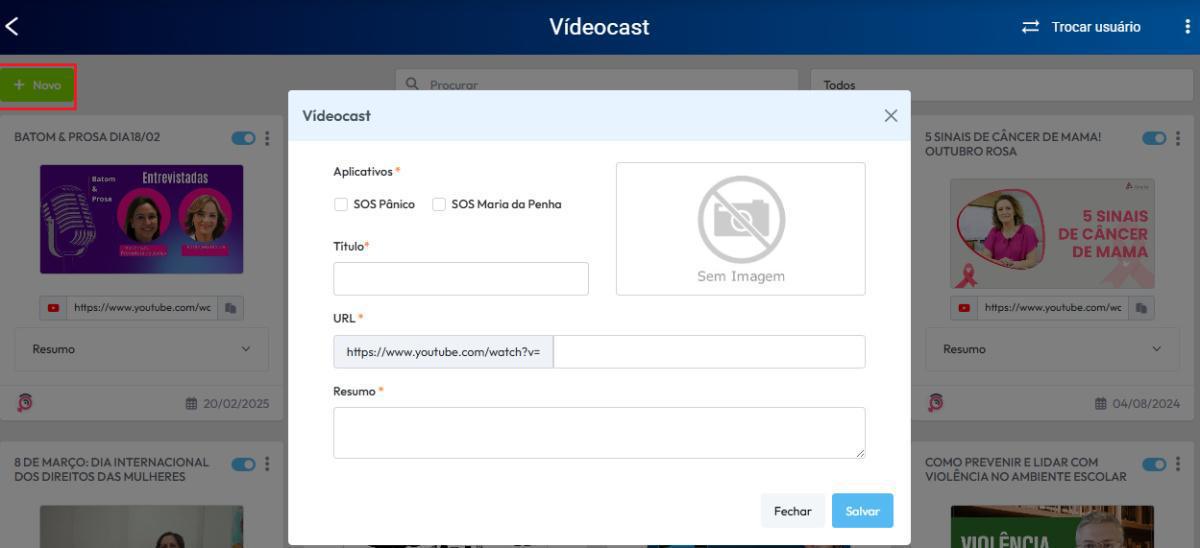
Task: Click the BATOM & PROSA DIA18/02 title
Action: [87, 137]
